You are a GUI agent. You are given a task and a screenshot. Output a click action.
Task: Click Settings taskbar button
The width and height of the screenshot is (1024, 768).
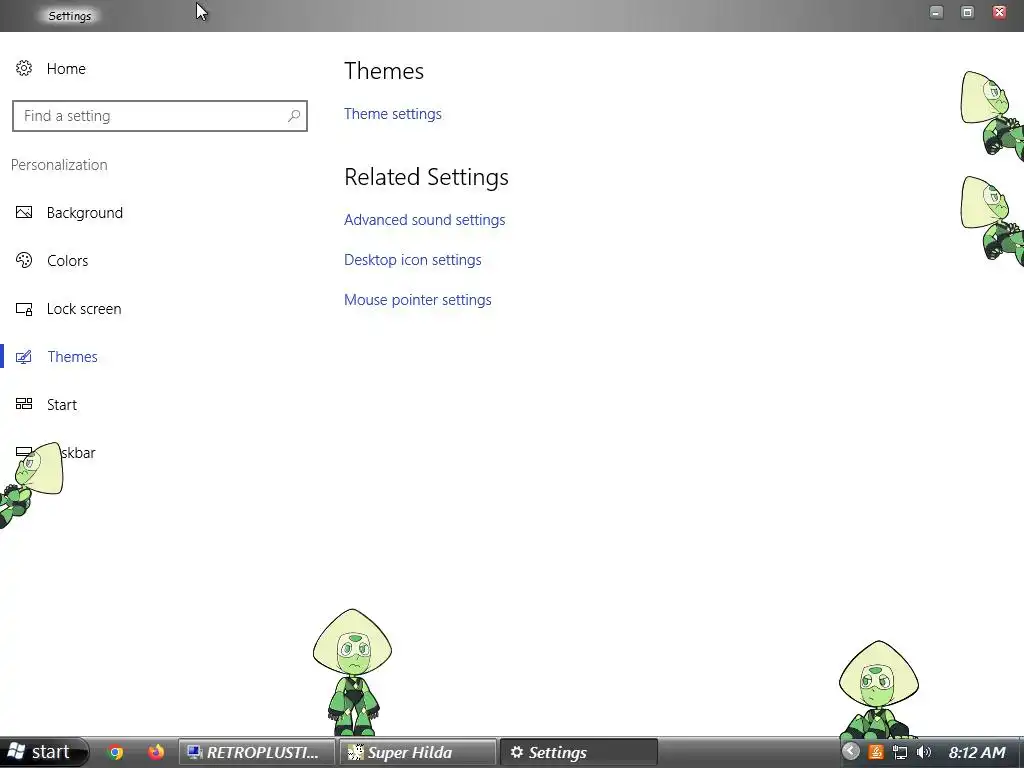click(x=579, y=752)
